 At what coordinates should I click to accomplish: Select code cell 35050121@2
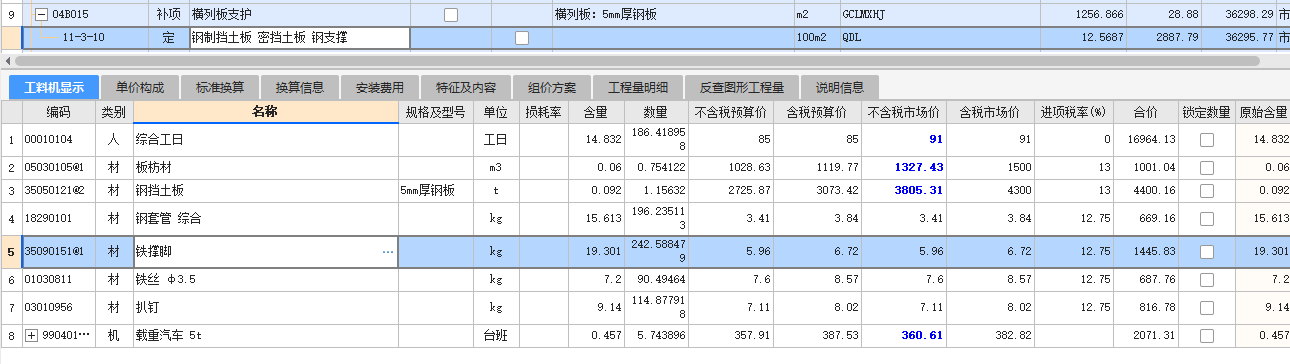pos(58,190)
